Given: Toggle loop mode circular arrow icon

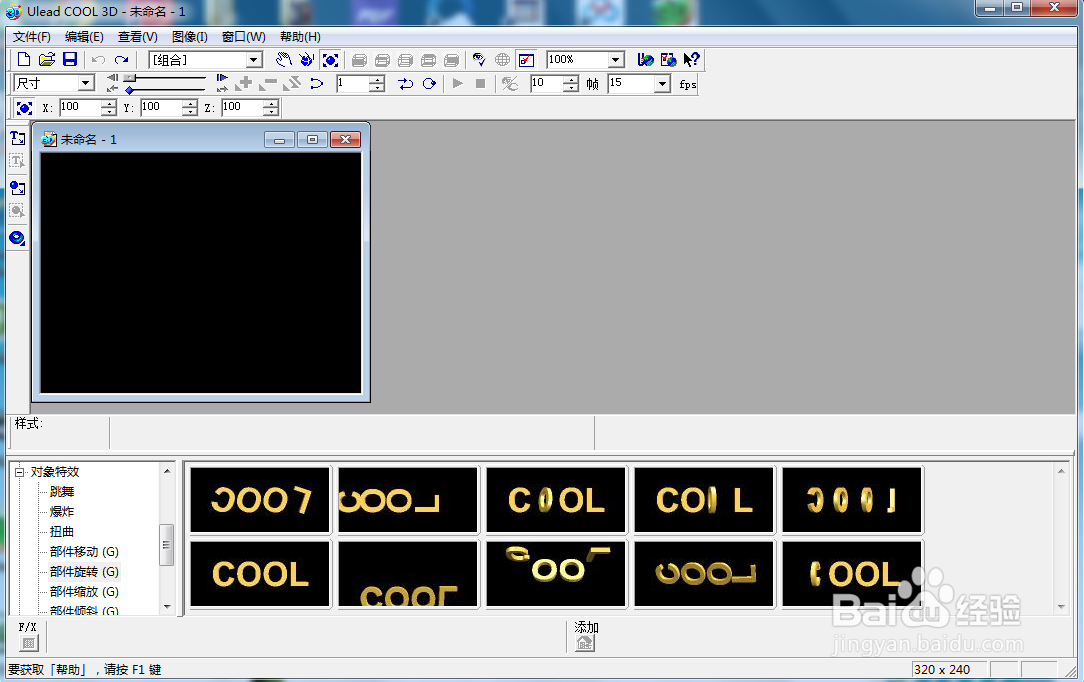Looking at the screenshot, I should tap(429, 84).
